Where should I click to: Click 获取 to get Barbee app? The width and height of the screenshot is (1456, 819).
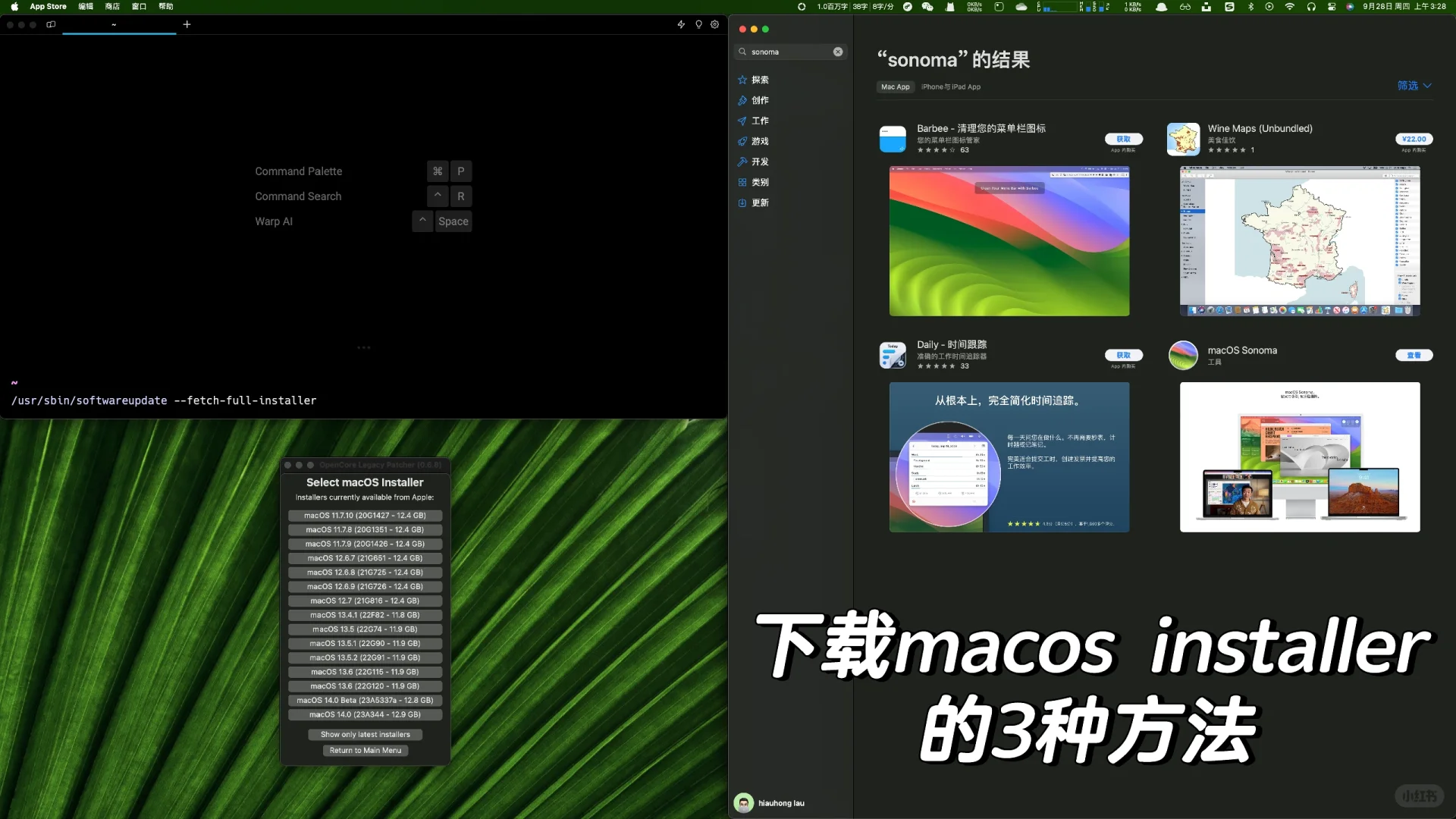tap(1125, 139)
